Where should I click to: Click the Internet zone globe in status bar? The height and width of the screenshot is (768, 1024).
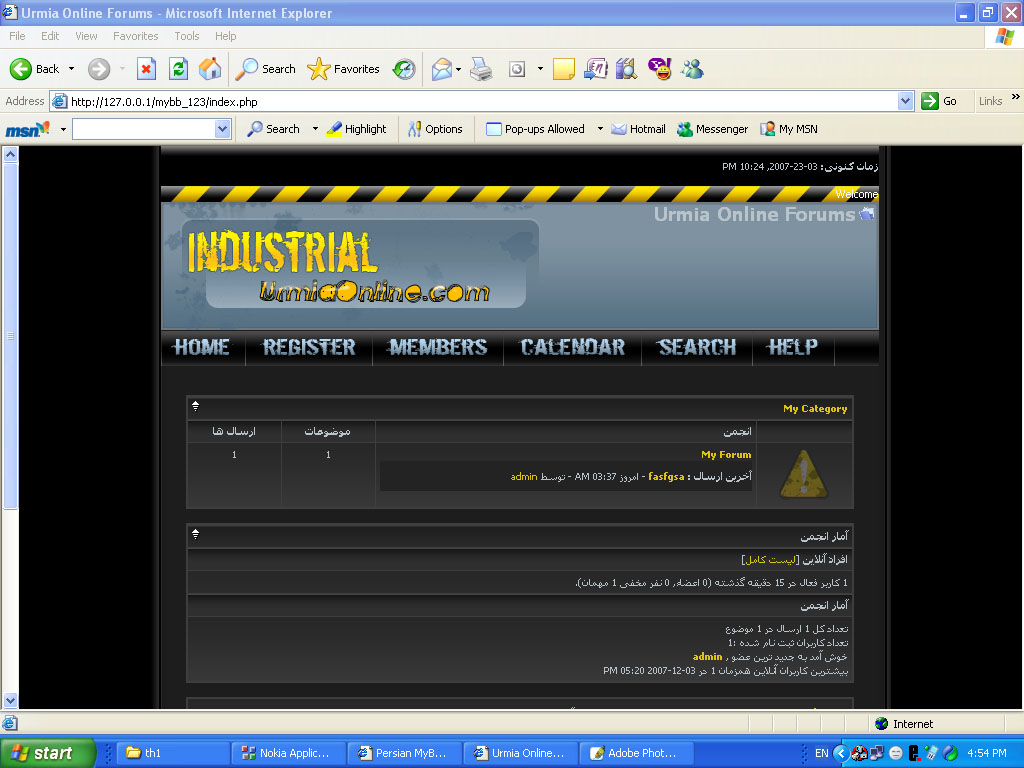point(882,724)
